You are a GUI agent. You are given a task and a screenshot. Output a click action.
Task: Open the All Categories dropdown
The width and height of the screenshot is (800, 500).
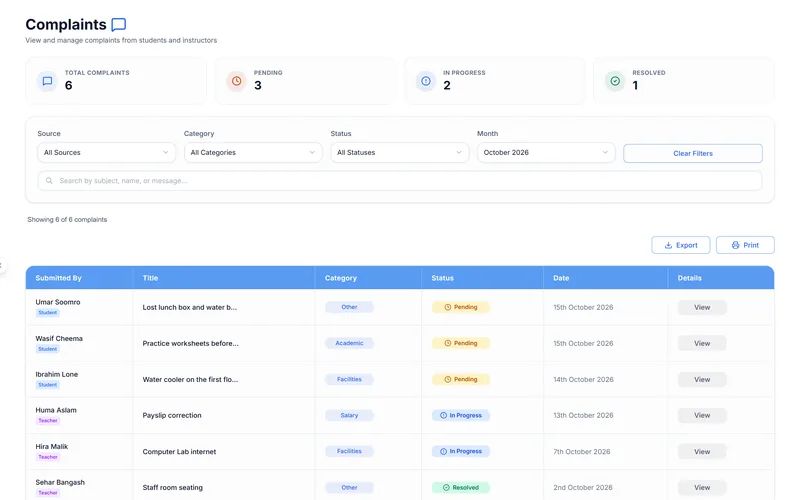point(253,153)
